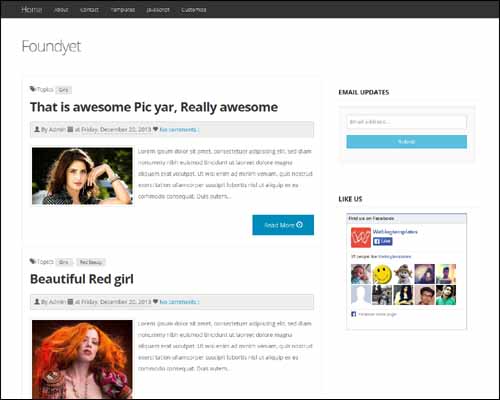
Task: Open the Customize navigation item
Action: click(x=193, y=10)
